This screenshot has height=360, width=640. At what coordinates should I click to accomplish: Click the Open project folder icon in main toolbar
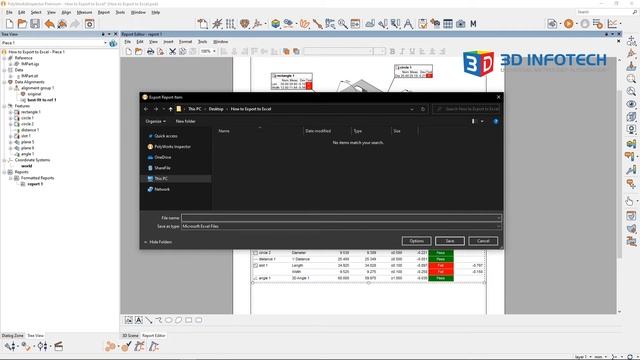tap(22, 24)
